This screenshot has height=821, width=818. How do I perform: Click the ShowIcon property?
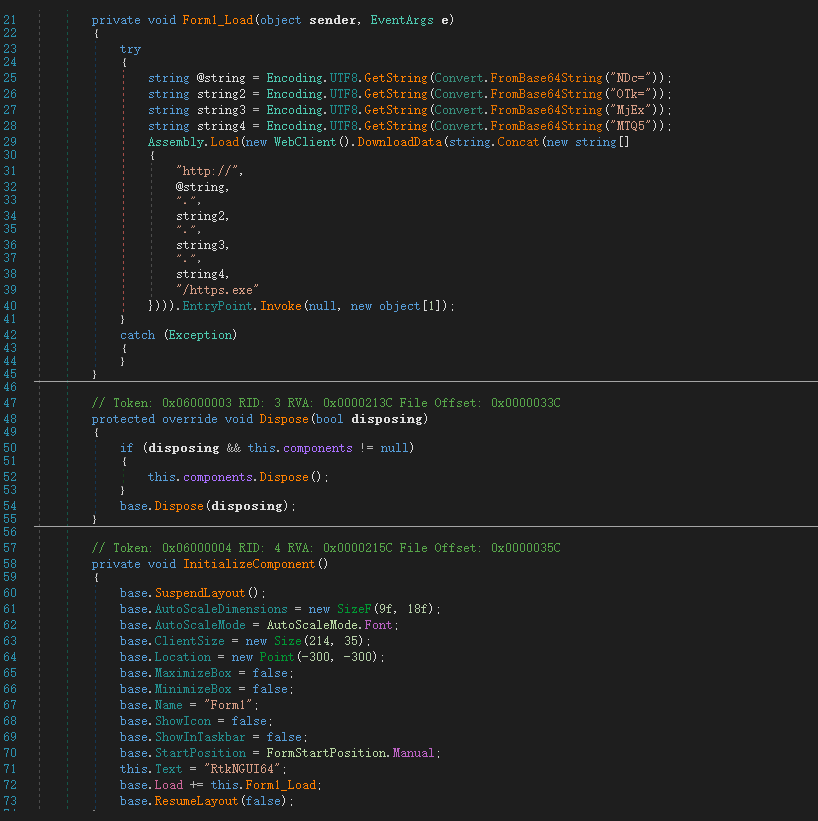click(x=183, y=722)
